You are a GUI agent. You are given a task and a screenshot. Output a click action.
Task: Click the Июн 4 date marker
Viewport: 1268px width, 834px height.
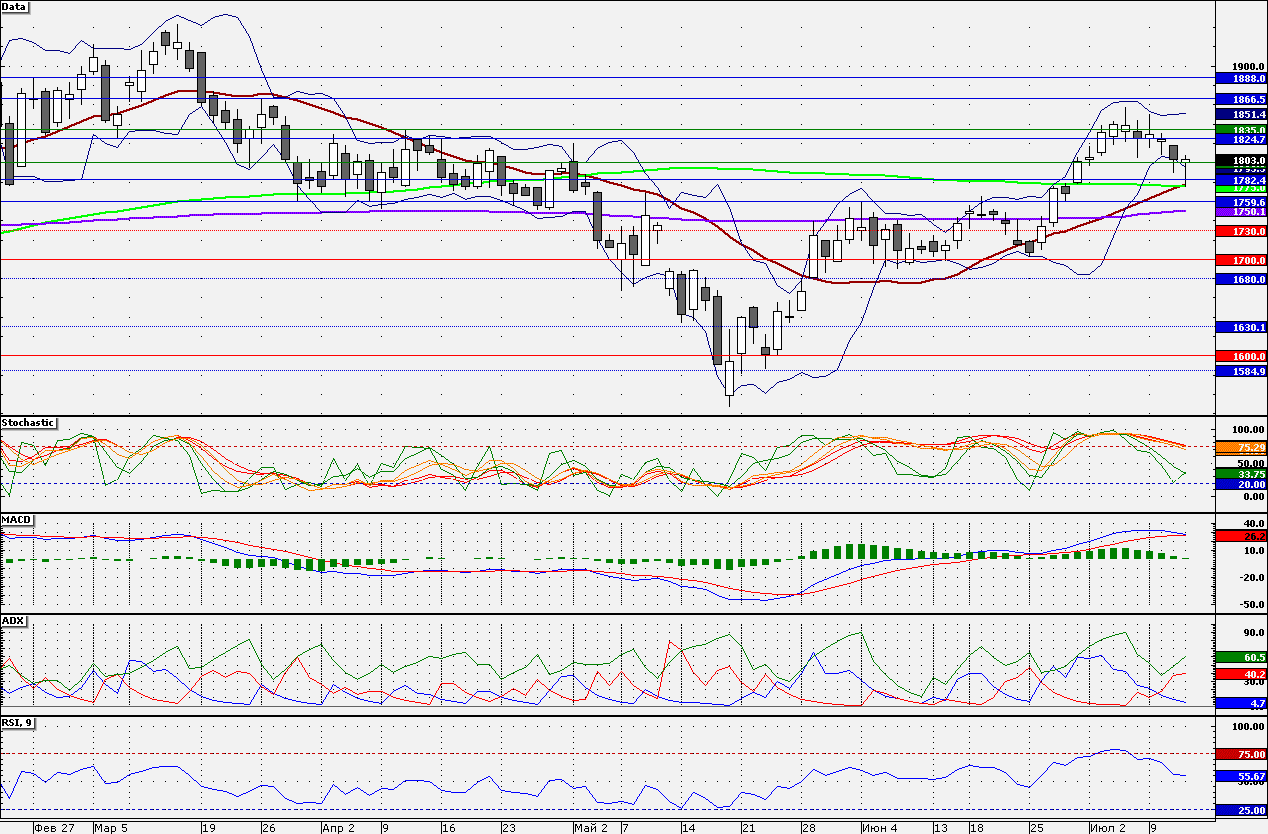(879, 828)
